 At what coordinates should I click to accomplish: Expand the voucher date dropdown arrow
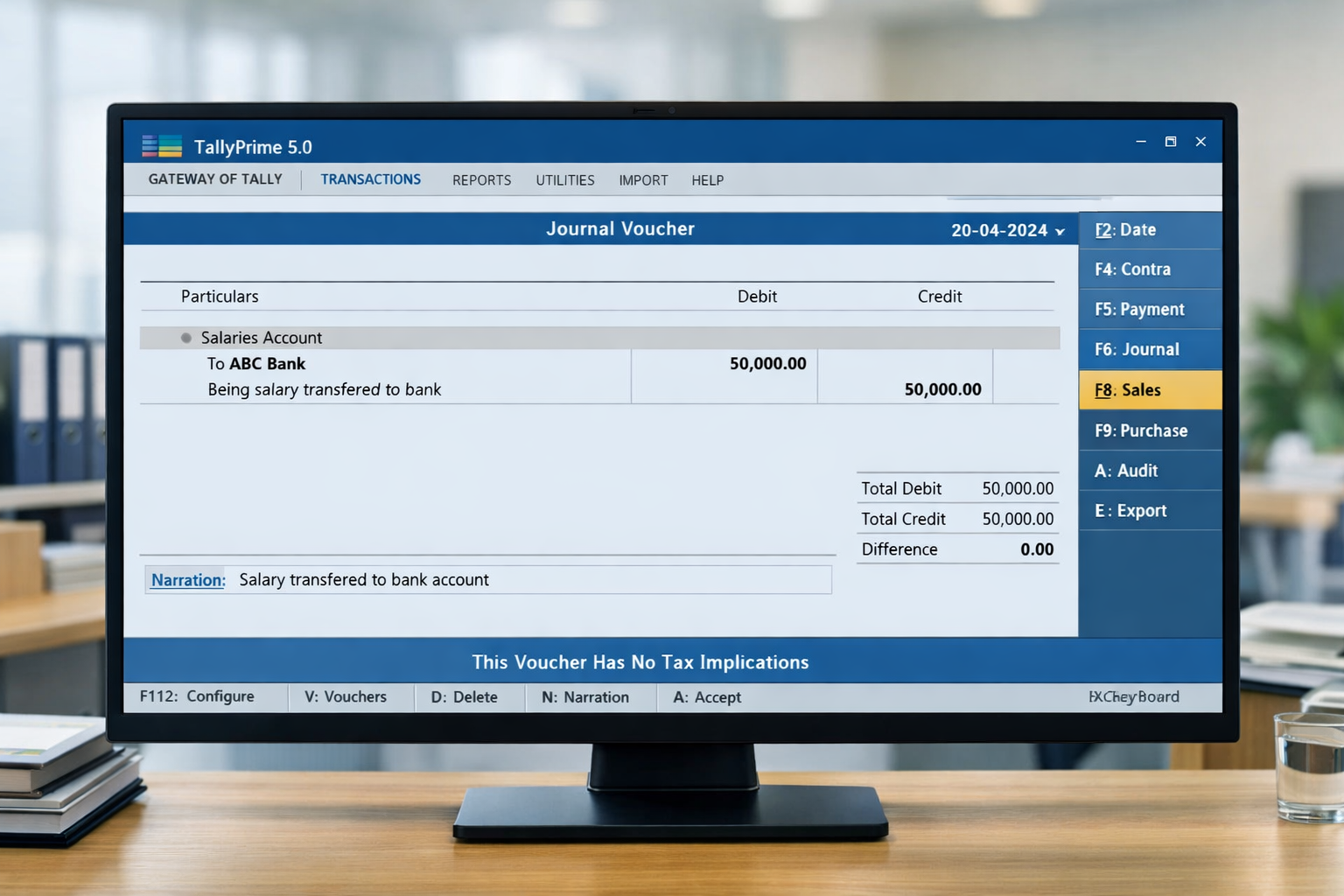(x=1060, y=232)
